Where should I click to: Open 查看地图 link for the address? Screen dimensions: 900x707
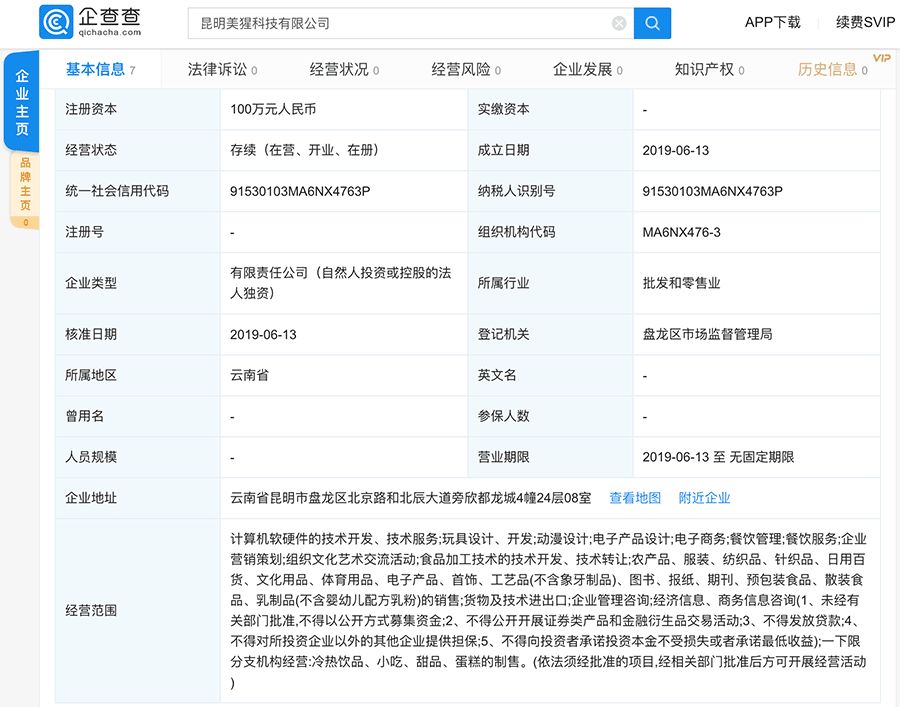pyautogui.click(x=635, y=498)
